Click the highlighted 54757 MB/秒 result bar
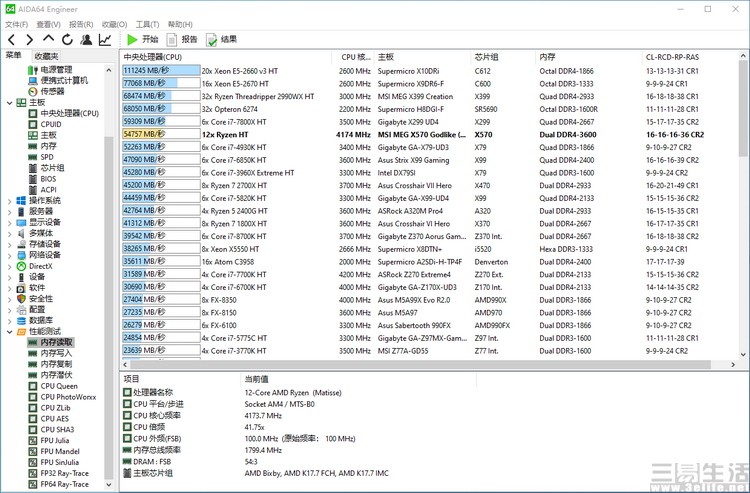The width and height of the screenshot is (750, 493). point(161,134)
